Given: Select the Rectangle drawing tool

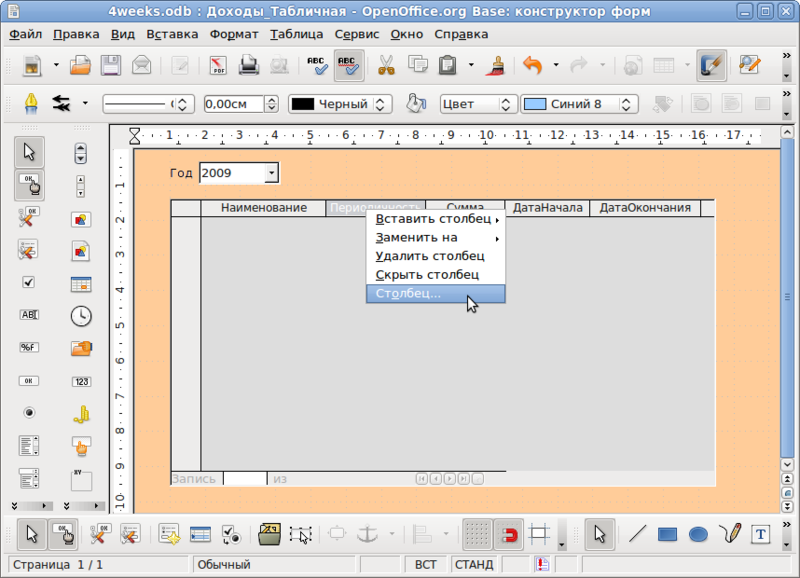Looking at the screenshot, I should click(x=667, y=535).
